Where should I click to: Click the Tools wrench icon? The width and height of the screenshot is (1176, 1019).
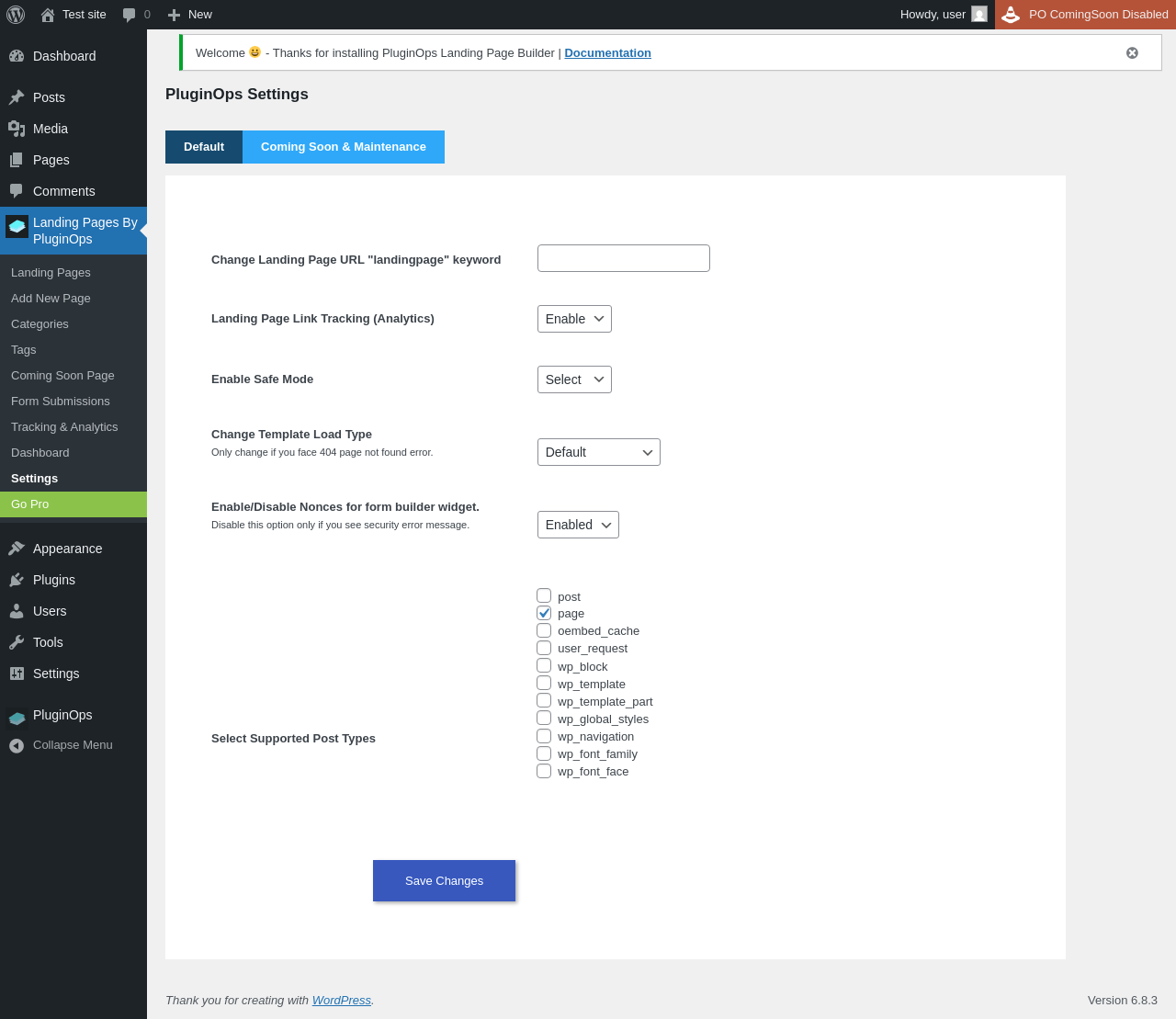pos(17,642)
